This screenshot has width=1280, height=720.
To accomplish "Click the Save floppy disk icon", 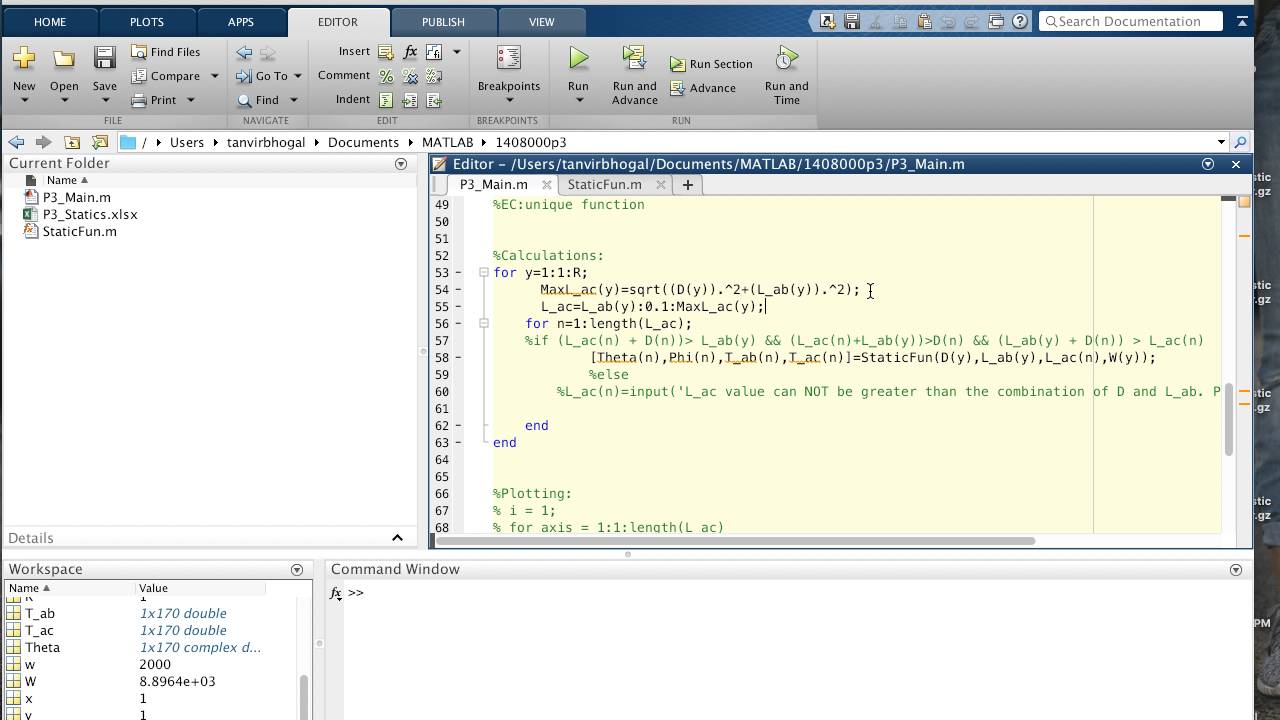I will click(104, 58).
